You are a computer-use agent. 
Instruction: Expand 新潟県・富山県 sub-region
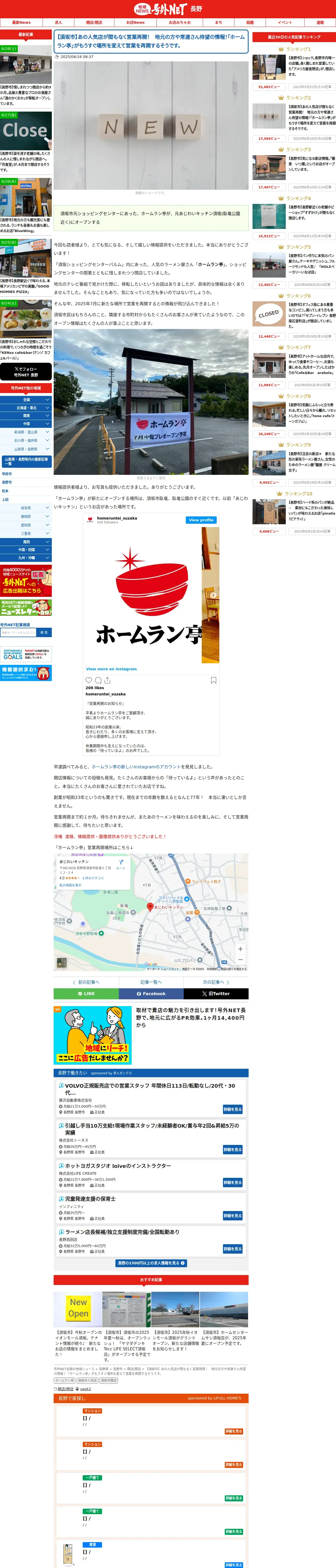(x=26, y=432)
